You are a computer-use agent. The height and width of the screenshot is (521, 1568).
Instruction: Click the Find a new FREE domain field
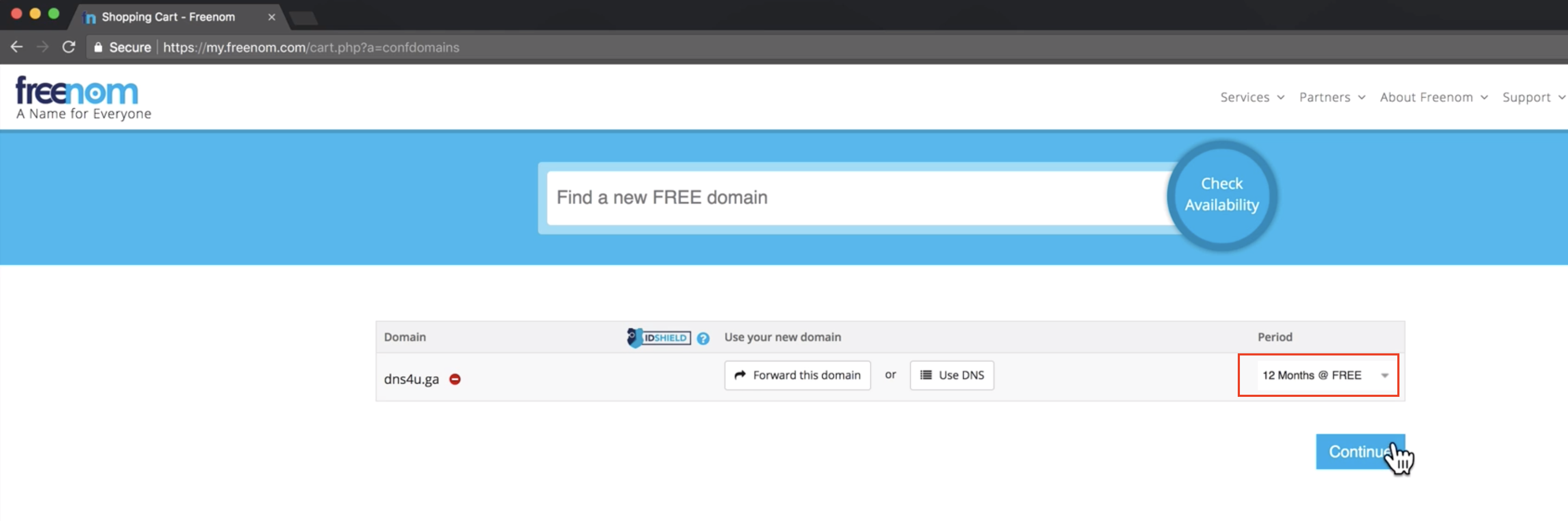coord(857,197)
